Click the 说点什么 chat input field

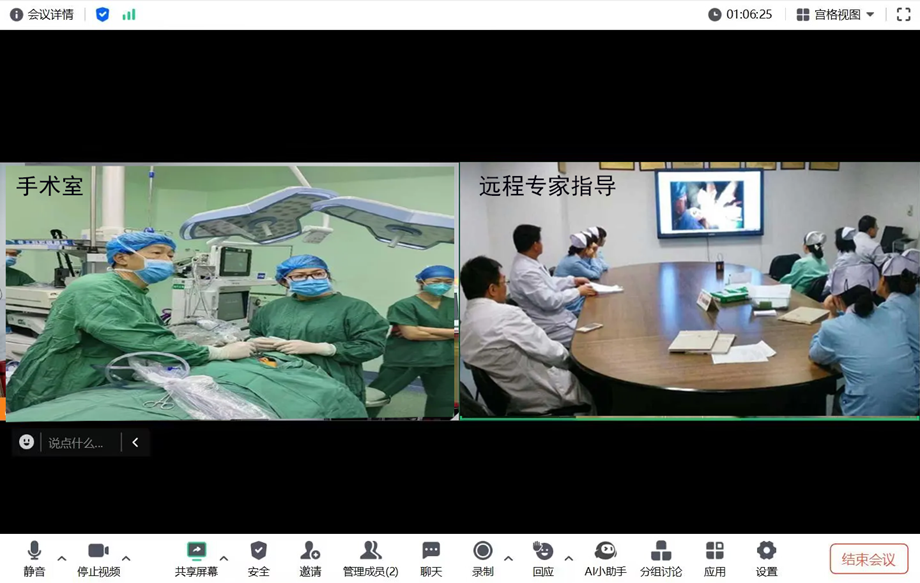(x=78, y=442)
